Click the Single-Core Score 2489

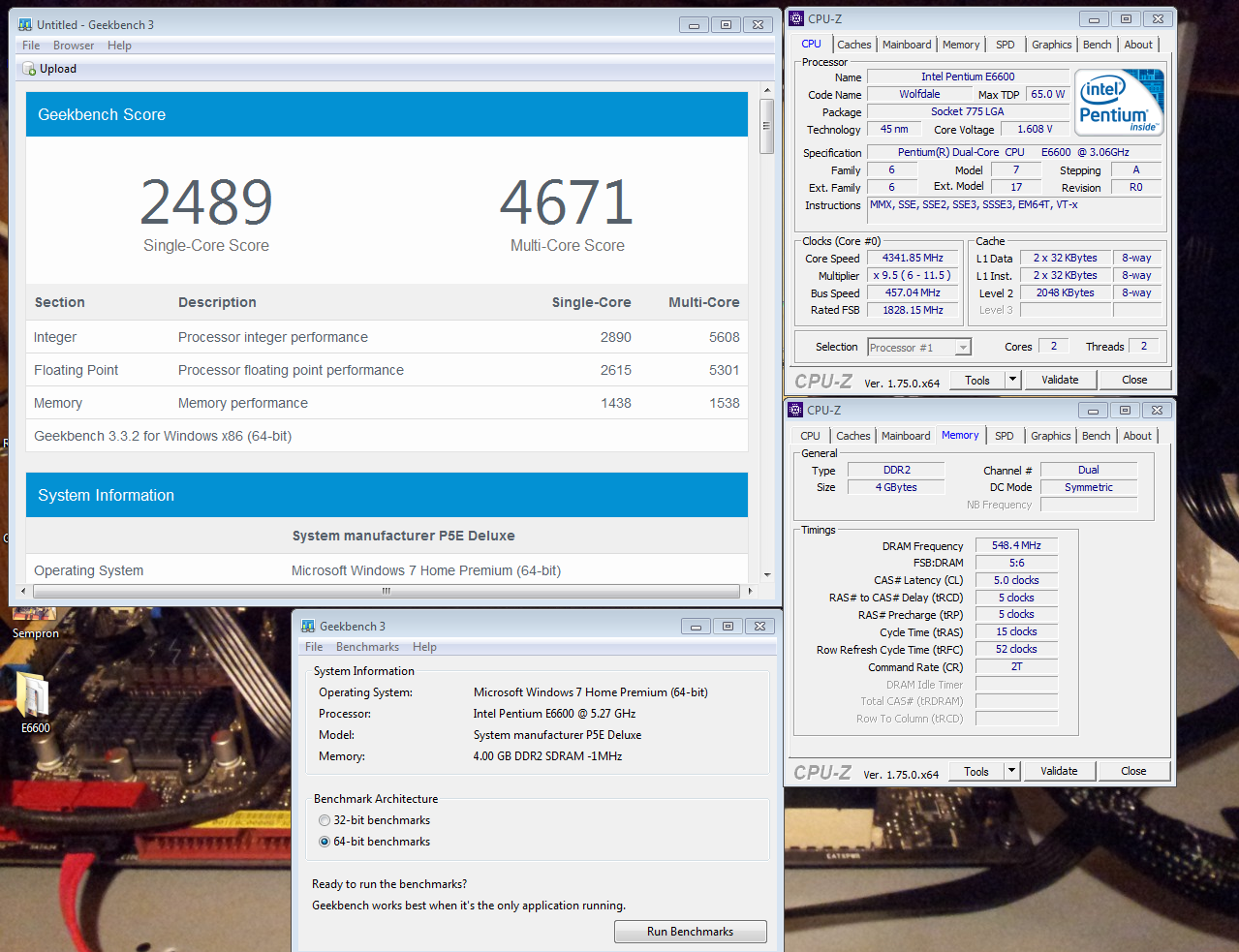click(x=206, y=202)
